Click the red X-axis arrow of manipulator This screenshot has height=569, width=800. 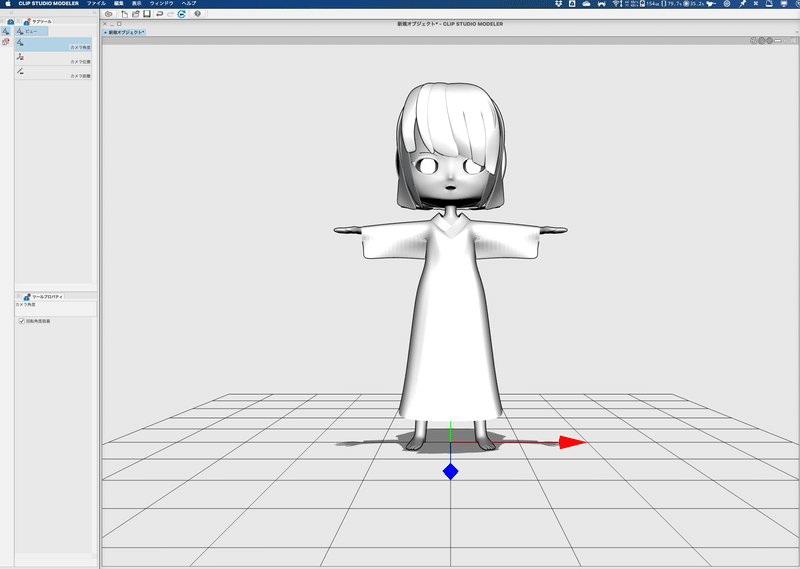[572, 442]
